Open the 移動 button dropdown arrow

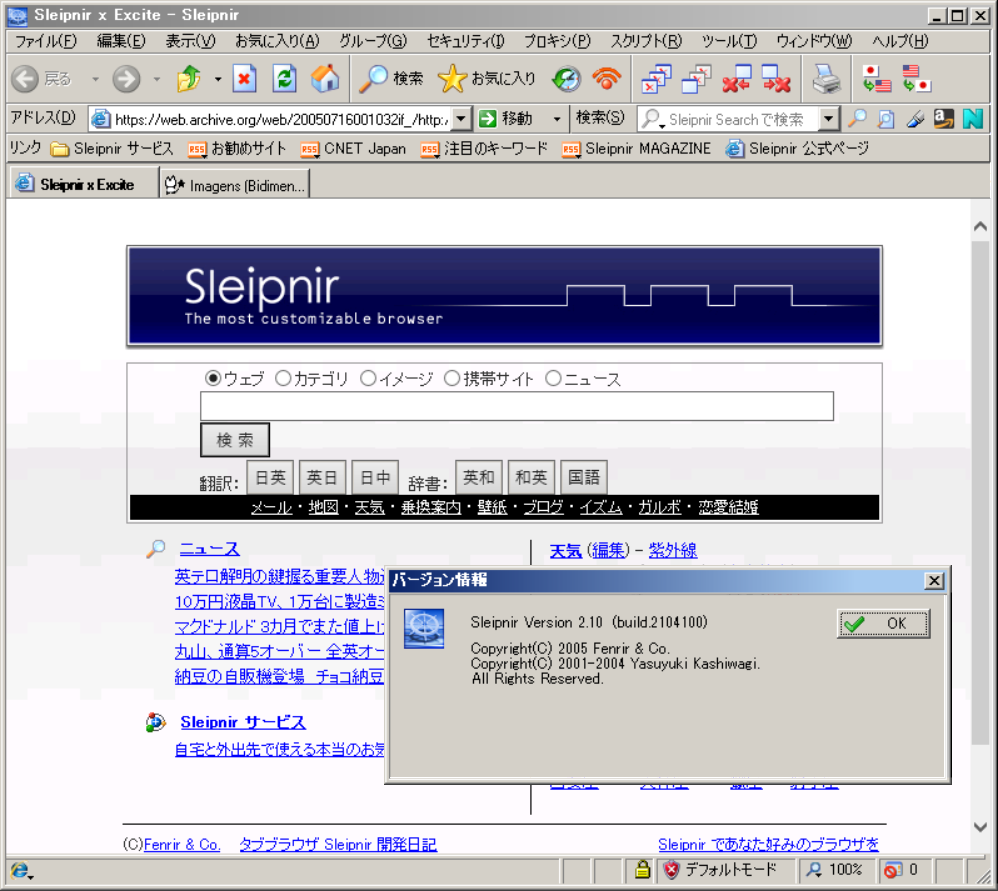coord(557,119)
